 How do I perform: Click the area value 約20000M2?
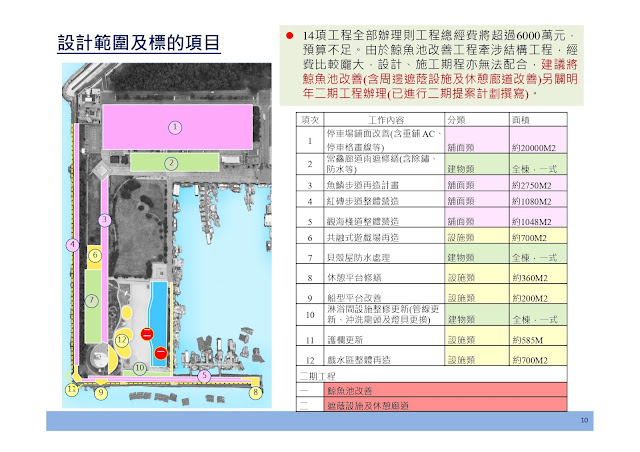[x=534, y=148]
